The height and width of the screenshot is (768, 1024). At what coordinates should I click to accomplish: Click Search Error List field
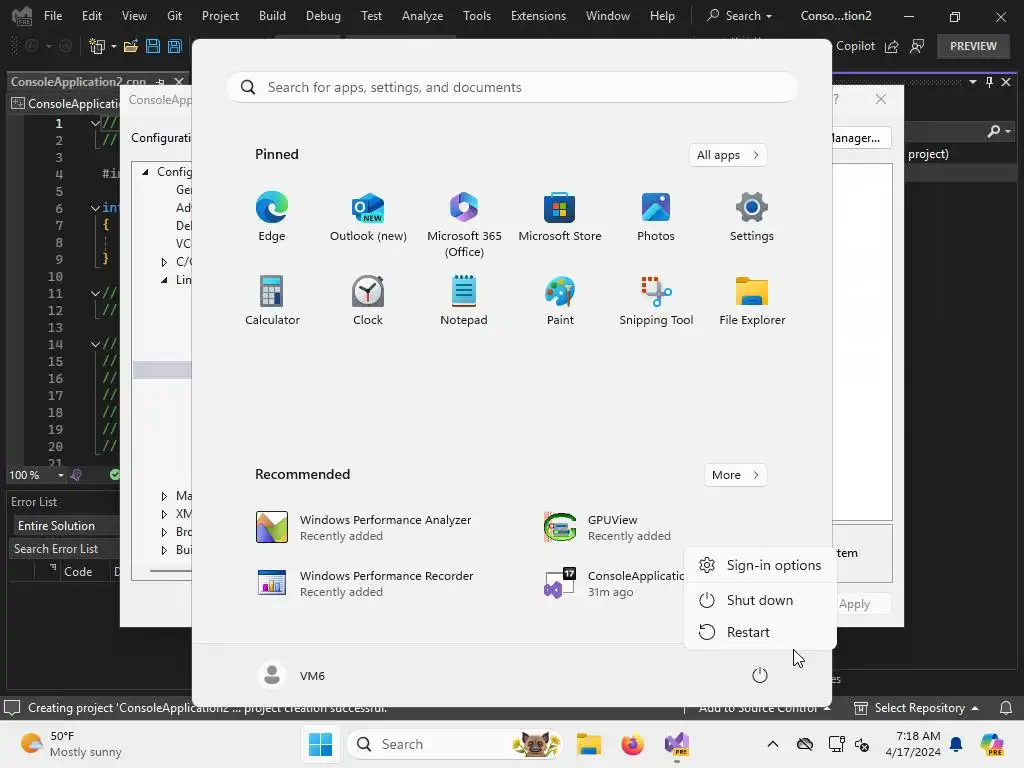[64, 549]
